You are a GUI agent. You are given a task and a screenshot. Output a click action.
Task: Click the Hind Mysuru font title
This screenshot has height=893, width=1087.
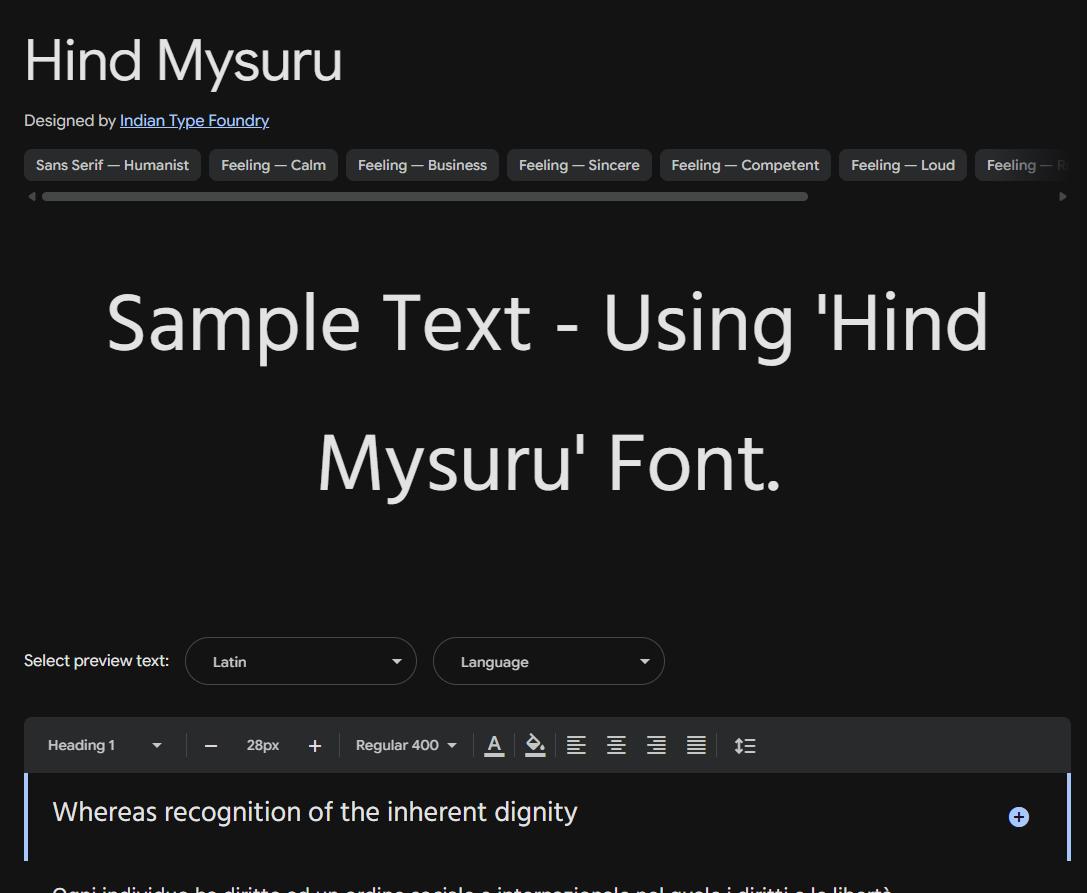(183, 62)
